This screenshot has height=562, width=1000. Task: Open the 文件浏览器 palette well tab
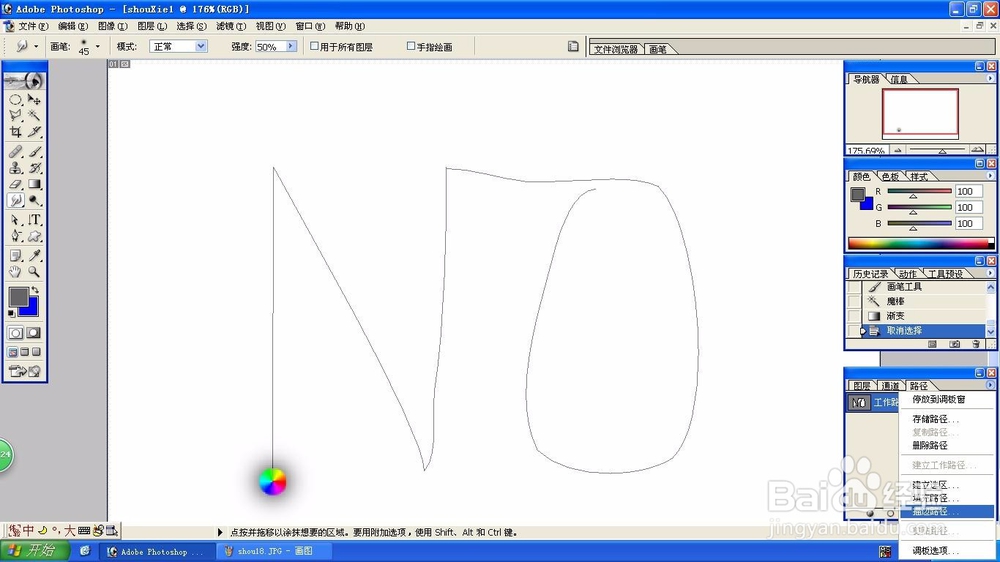tap(615, 49)
